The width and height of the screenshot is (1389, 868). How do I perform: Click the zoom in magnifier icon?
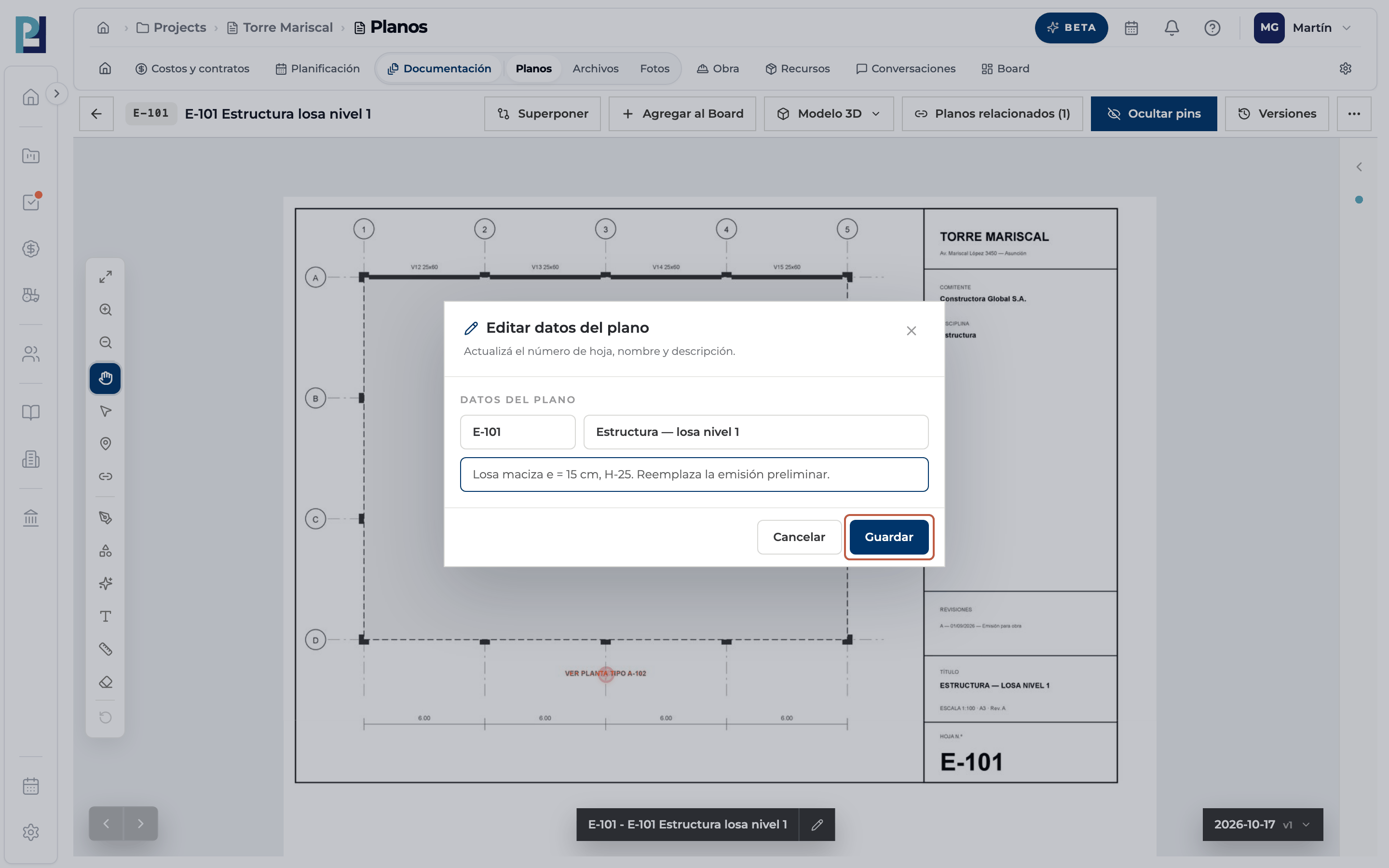[x=105, y=310]
